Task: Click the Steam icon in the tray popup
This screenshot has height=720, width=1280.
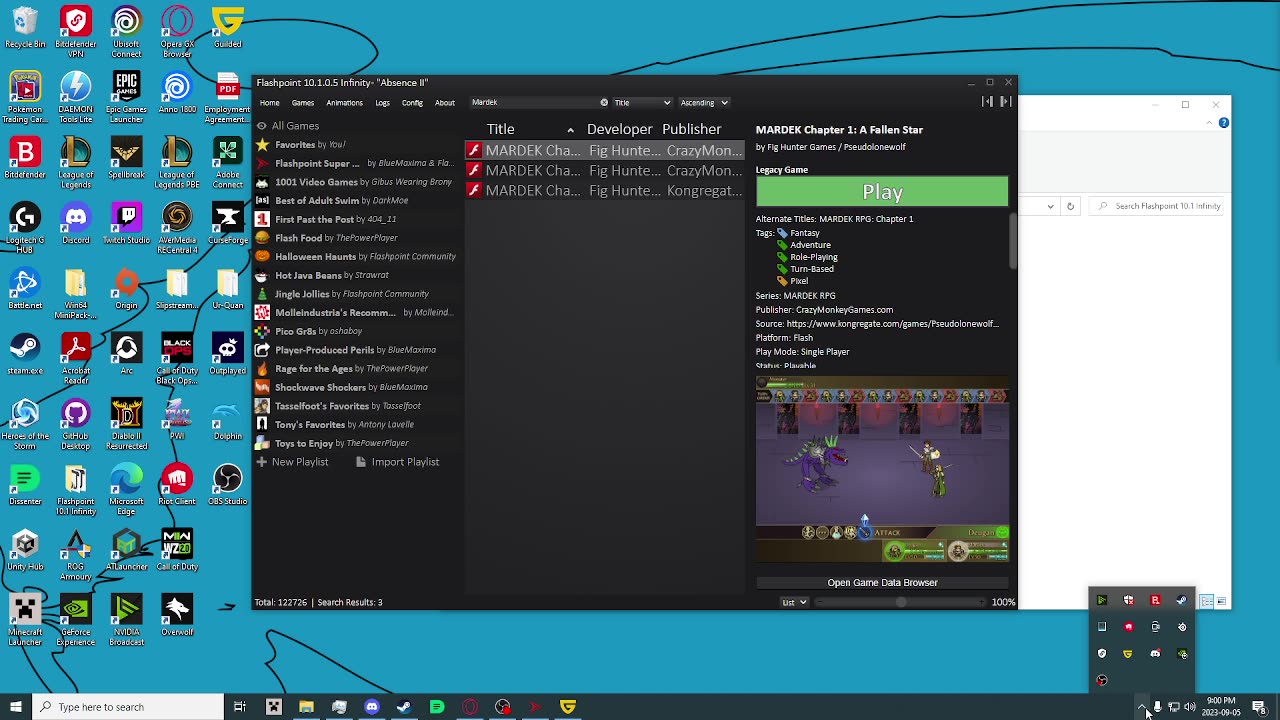Action: coord(1182,600)
